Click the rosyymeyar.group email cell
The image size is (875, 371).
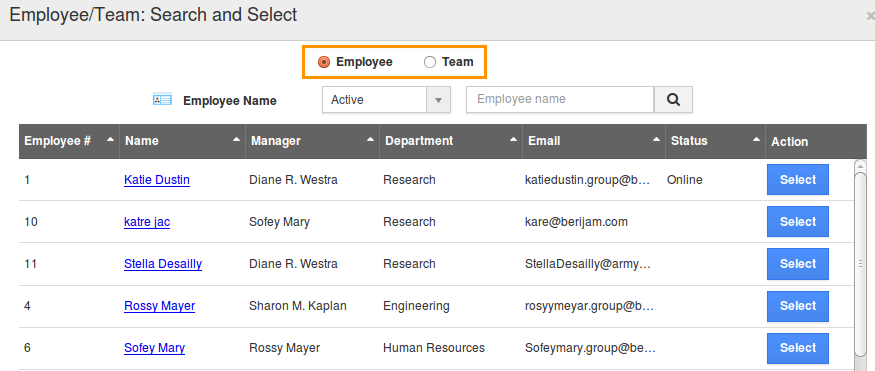[589, 306]
